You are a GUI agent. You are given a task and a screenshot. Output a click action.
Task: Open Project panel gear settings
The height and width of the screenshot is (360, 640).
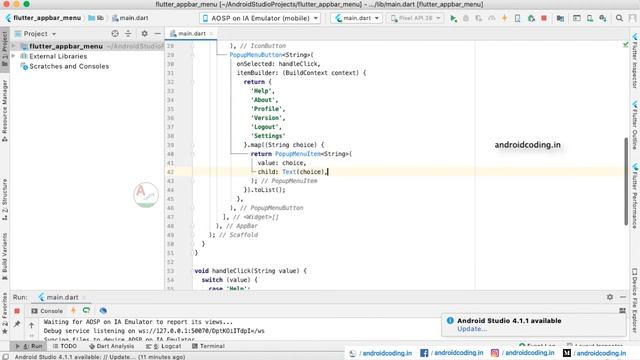144,33
